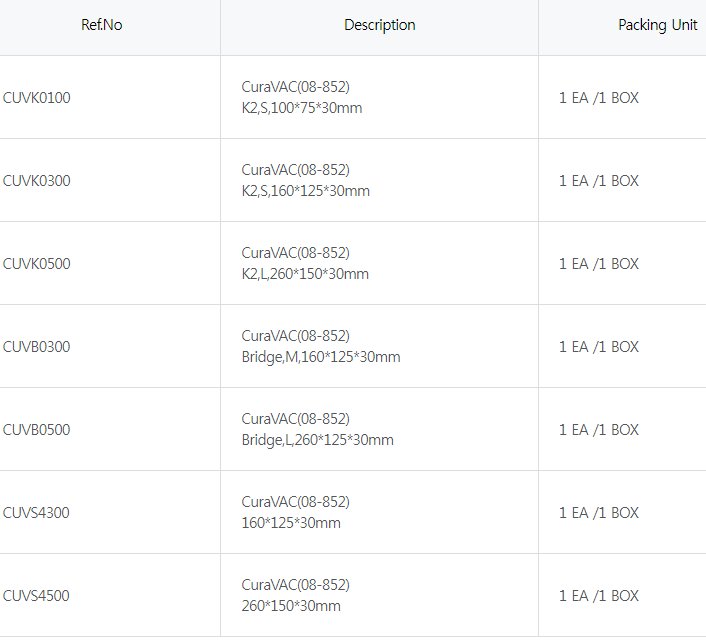Select the CUVS4500 reference number cell
Image resolution: width=706 pixels, height=641 pixels.
[37, 596]
